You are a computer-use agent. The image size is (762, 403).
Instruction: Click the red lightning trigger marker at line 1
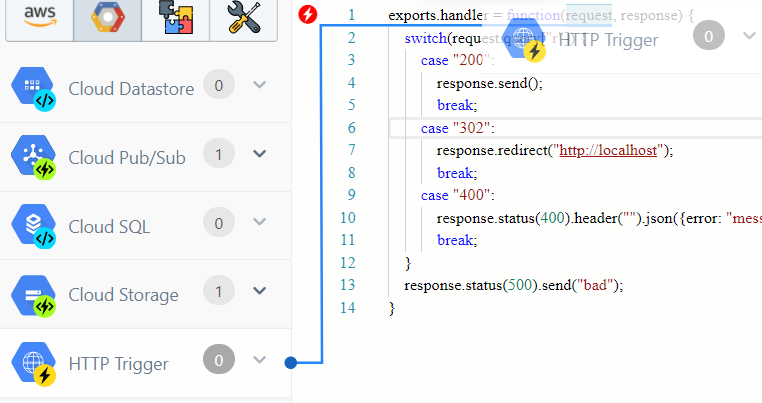[x=307, y=15]
